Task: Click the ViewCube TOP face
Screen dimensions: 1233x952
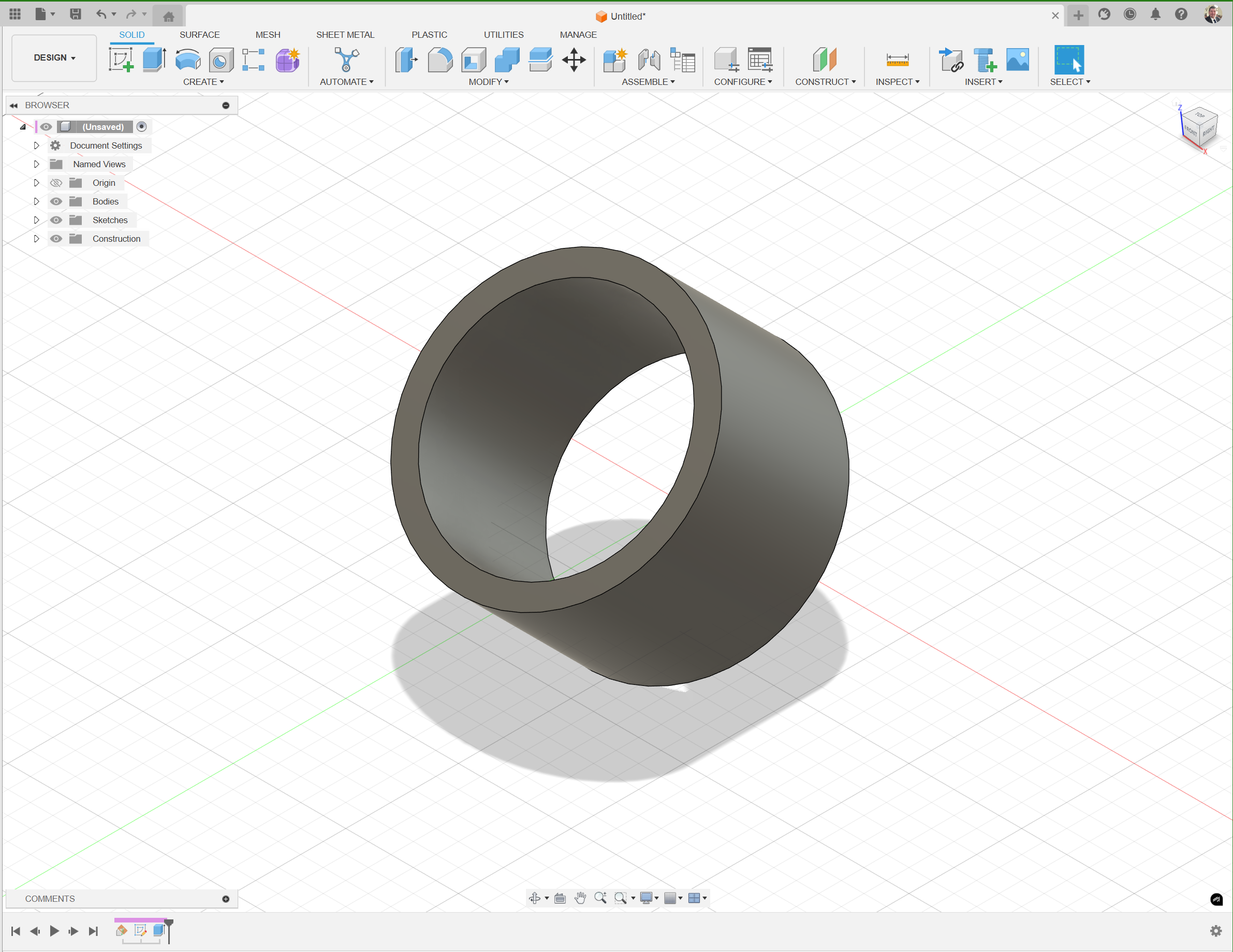Action: [1200, 115]
